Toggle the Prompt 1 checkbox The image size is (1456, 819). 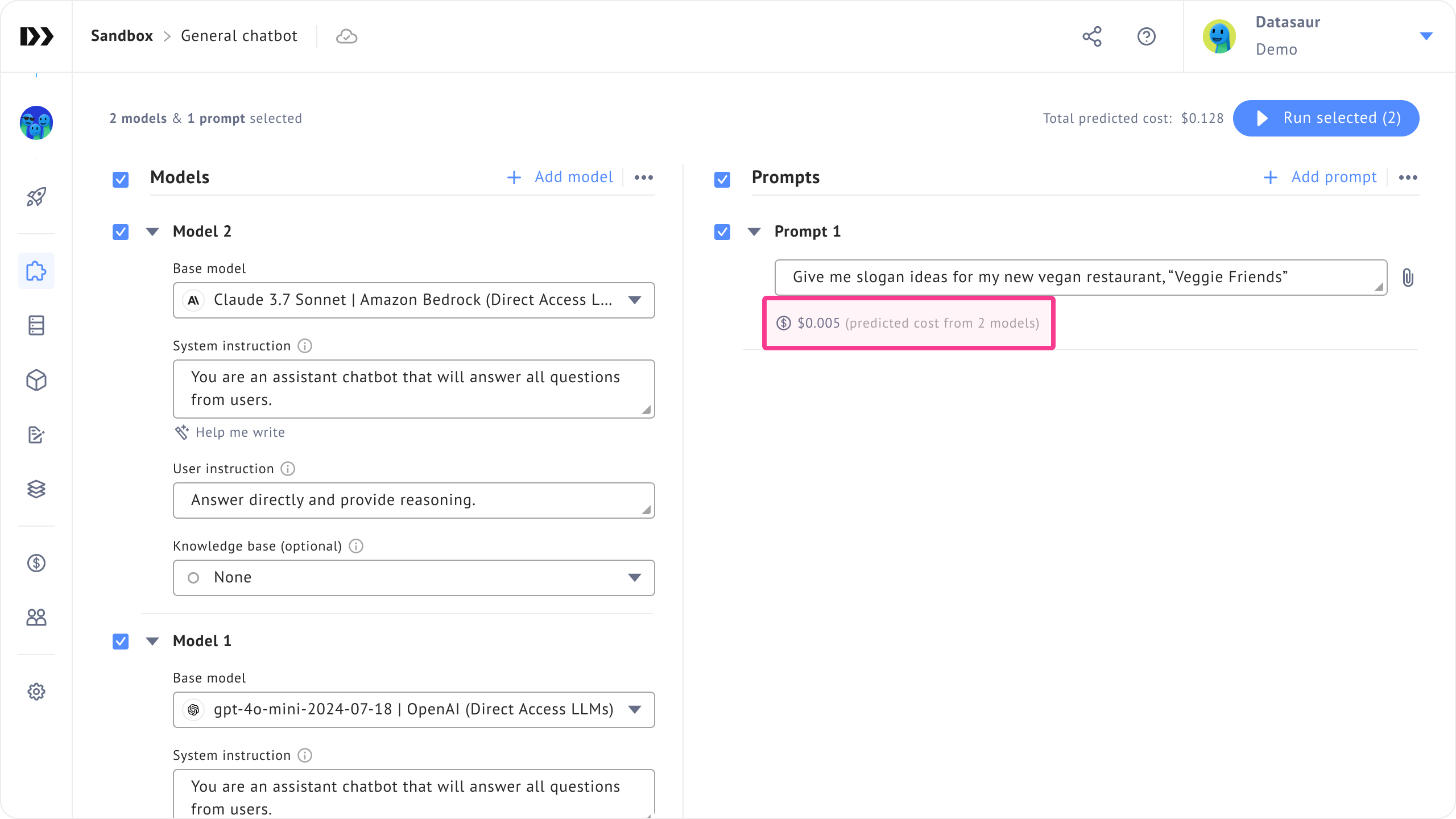(x=722, y=232)
